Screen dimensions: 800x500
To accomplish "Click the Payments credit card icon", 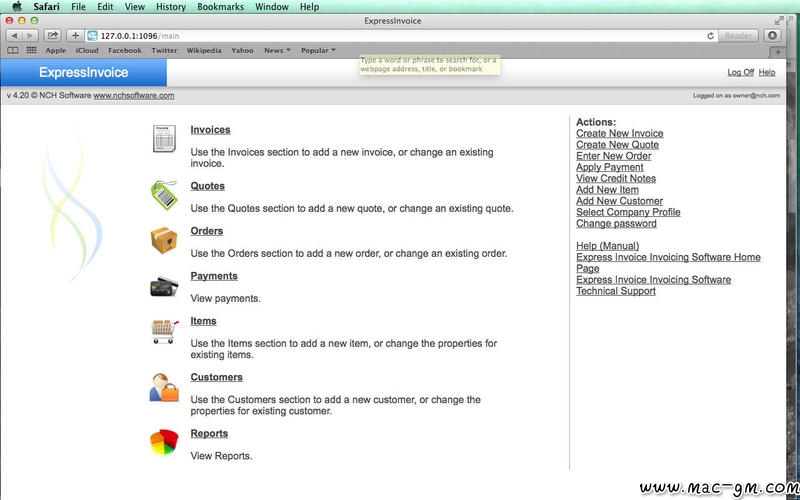I will [164, 286].
